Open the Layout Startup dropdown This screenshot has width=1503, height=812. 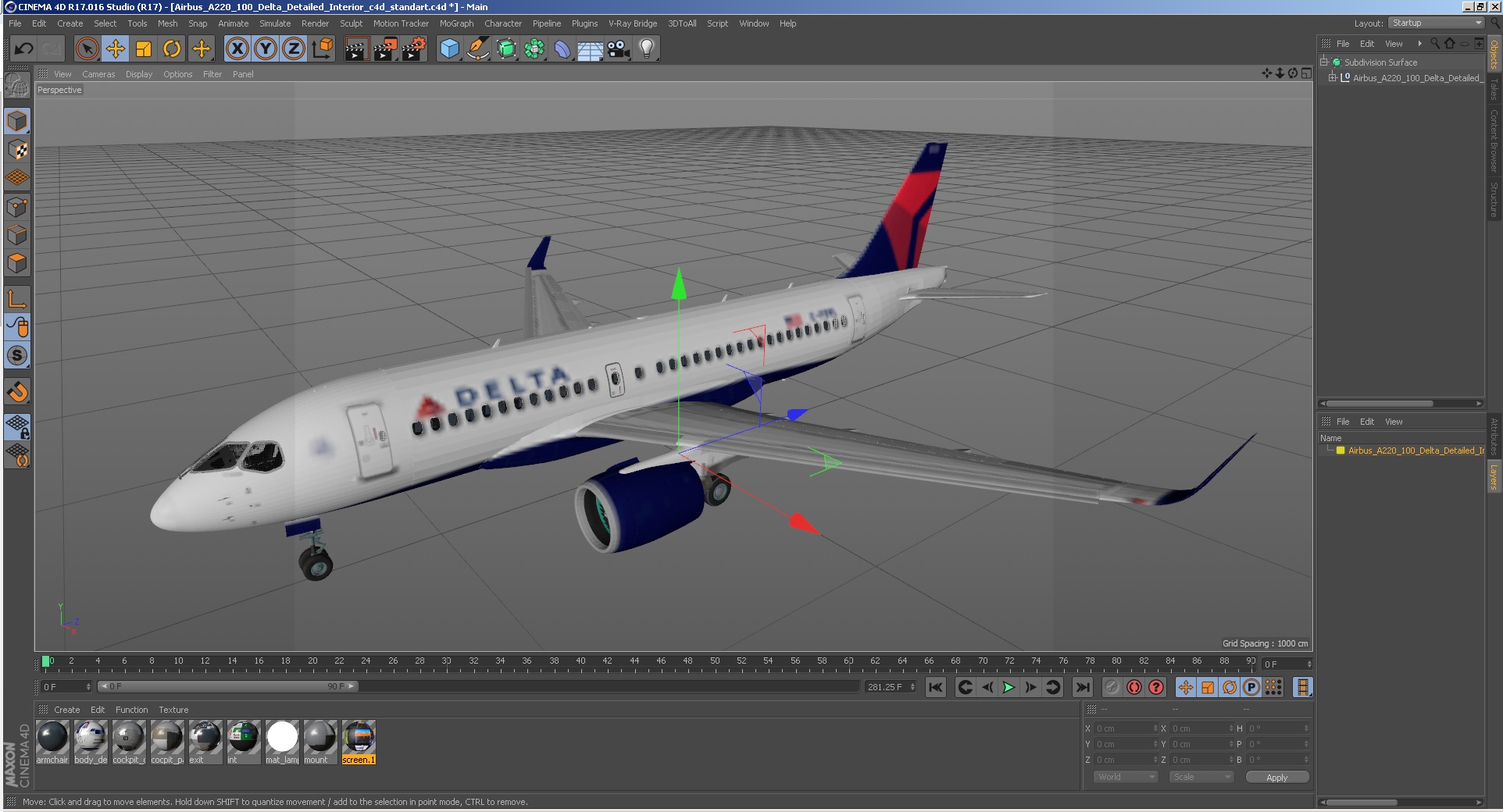(1436, 23)
